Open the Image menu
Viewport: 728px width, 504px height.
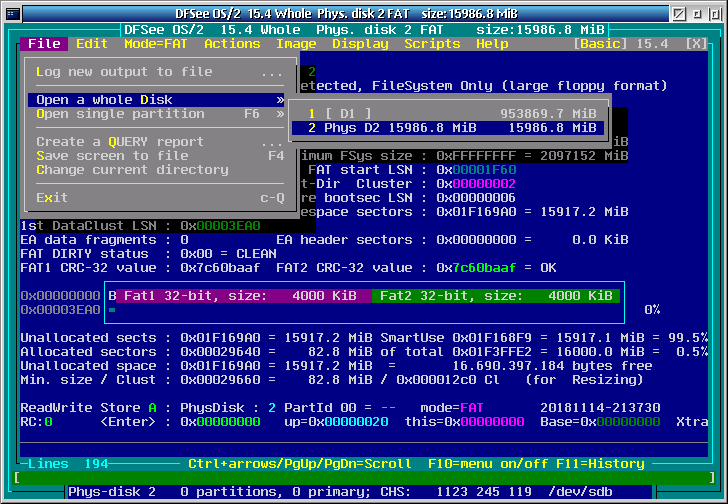[x=296, y=44]
